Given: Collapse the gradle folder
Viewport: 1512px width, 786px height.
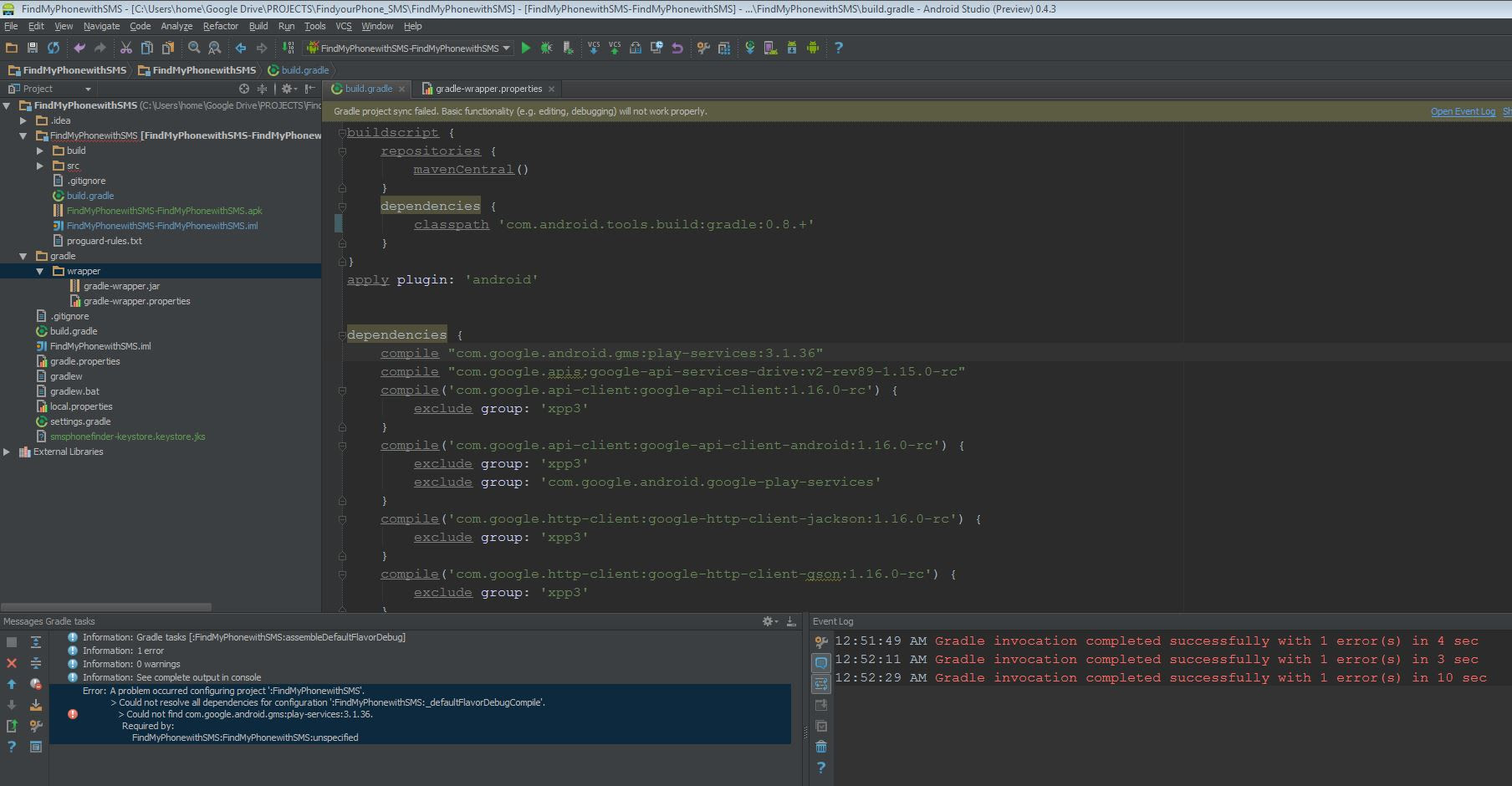Looking at the screenshot, I should 23,256.
